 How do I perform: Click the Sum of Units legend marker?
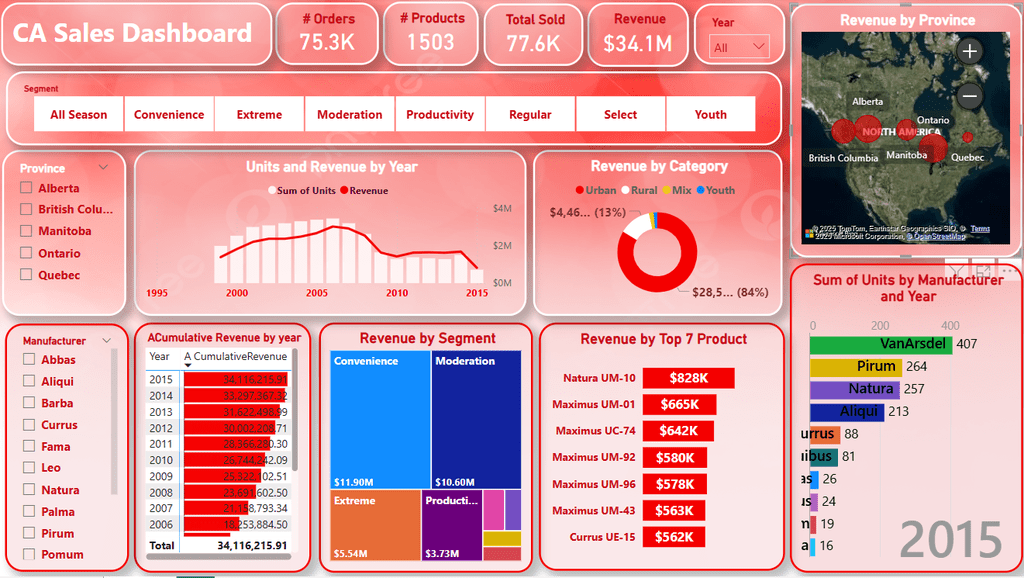[272, 191]
